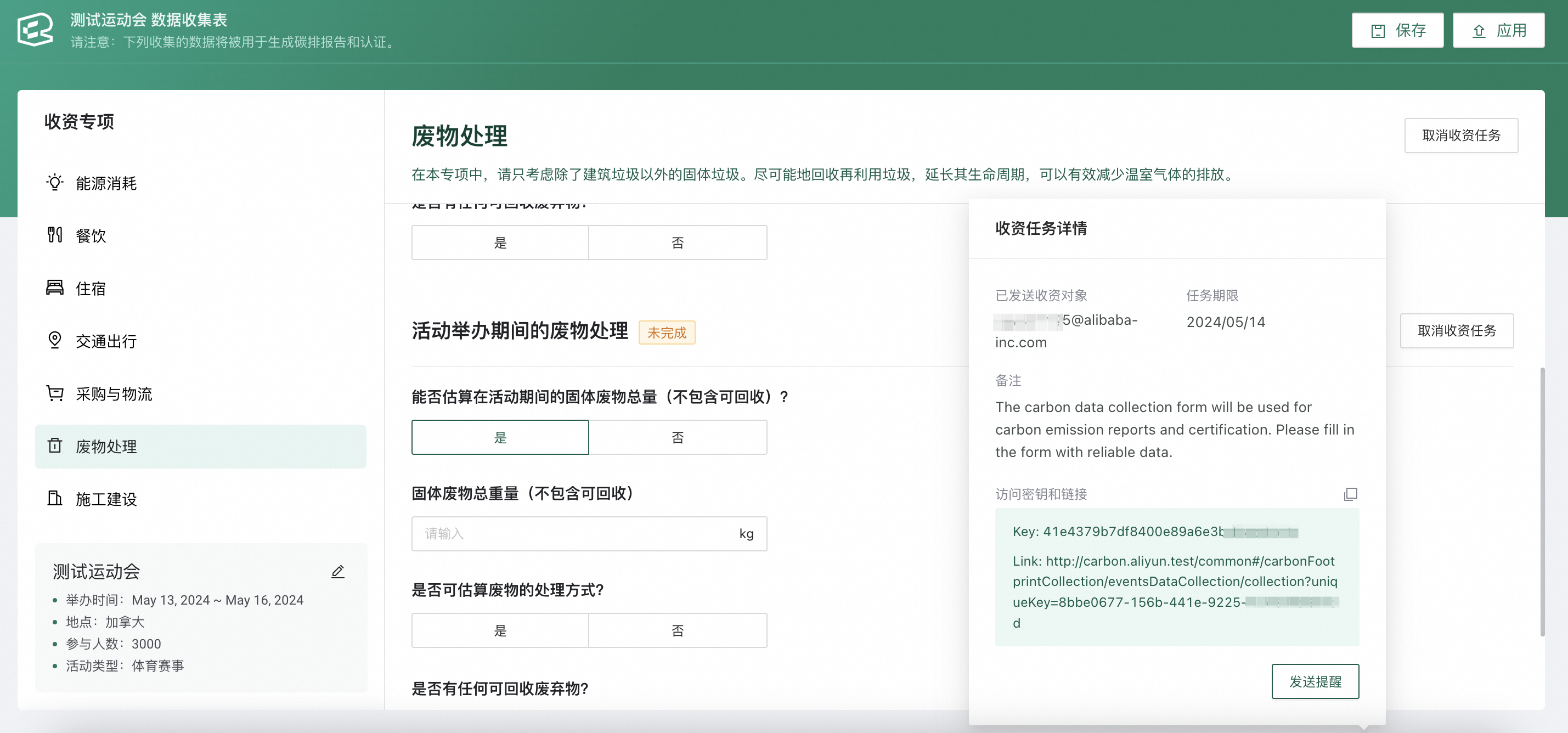Copy the access key and link
The height and width of the screenshot is (733, 1568).
(1350, 494)
